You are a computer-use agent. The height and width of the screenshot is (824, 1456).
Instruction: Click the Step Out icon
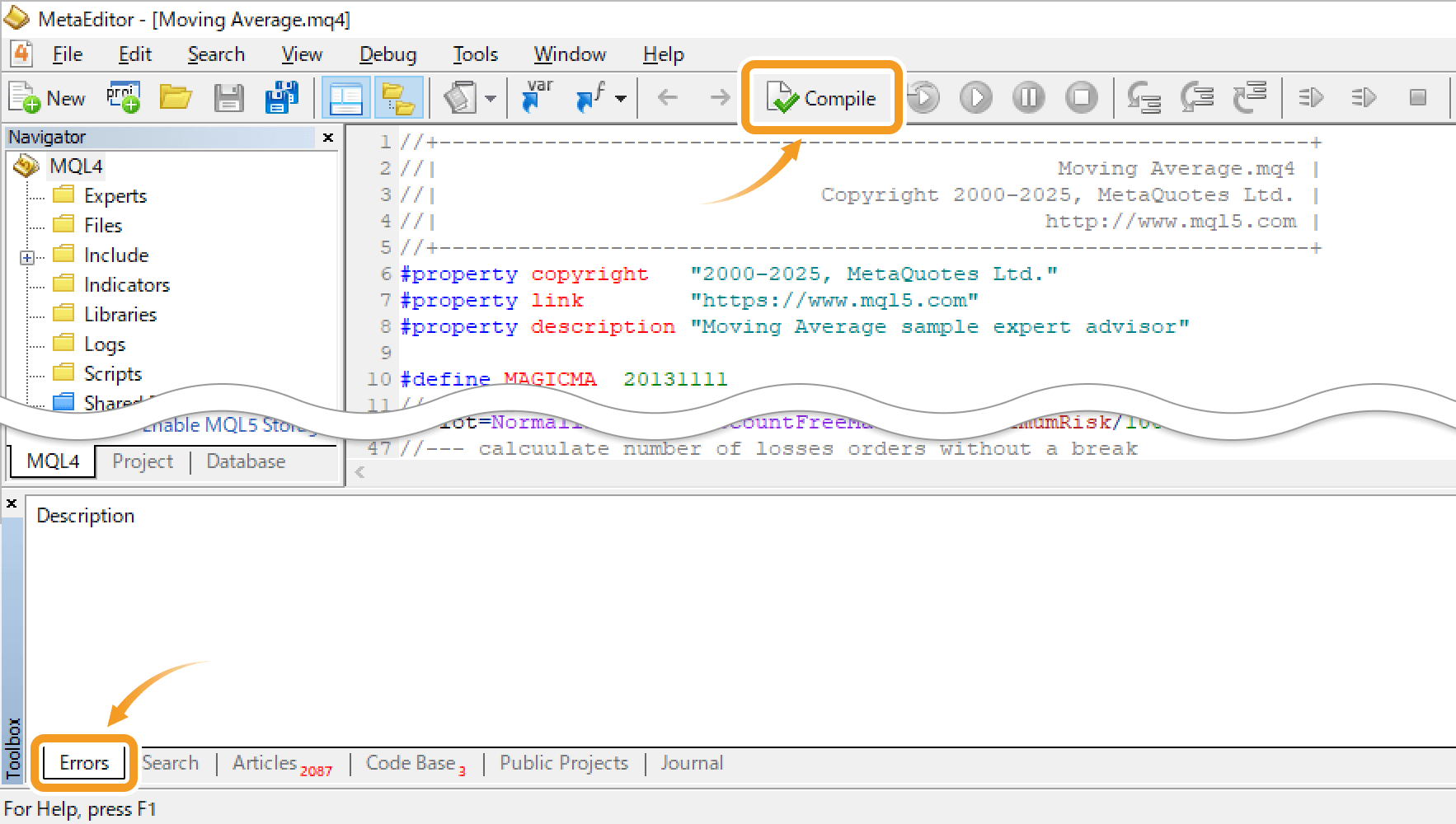[1249, 98]
